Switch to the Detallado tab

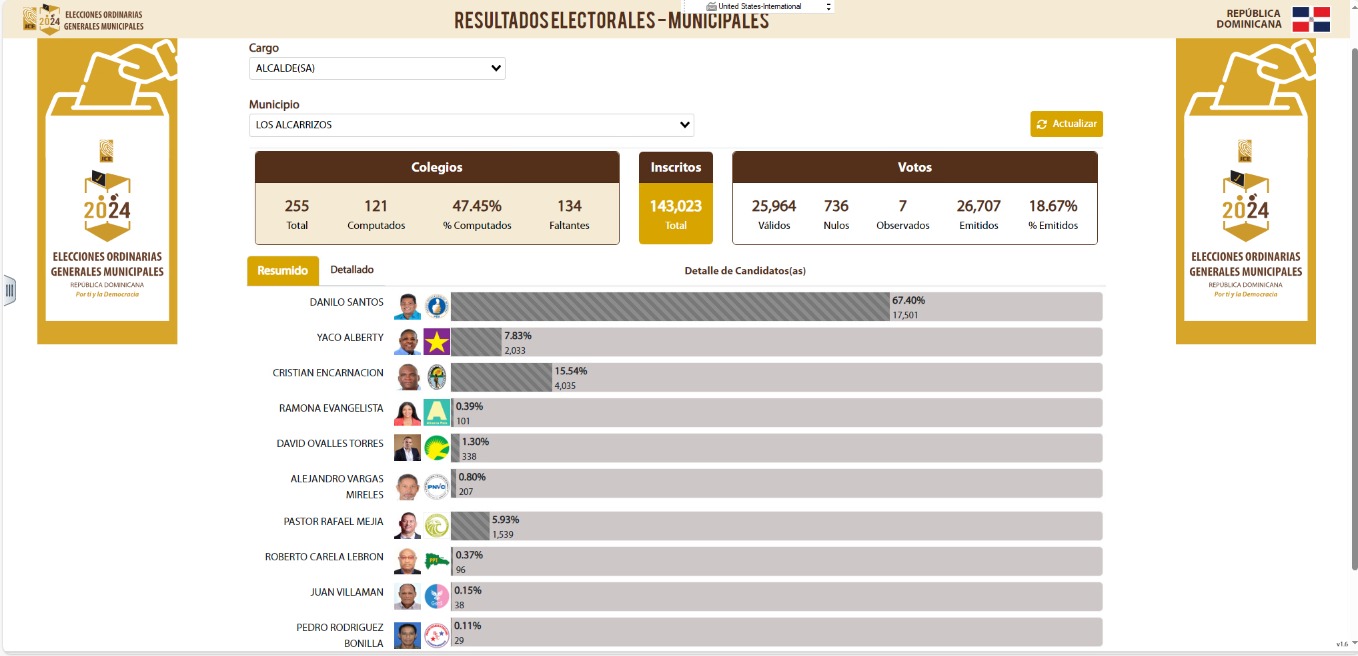[x=352, y=270]
